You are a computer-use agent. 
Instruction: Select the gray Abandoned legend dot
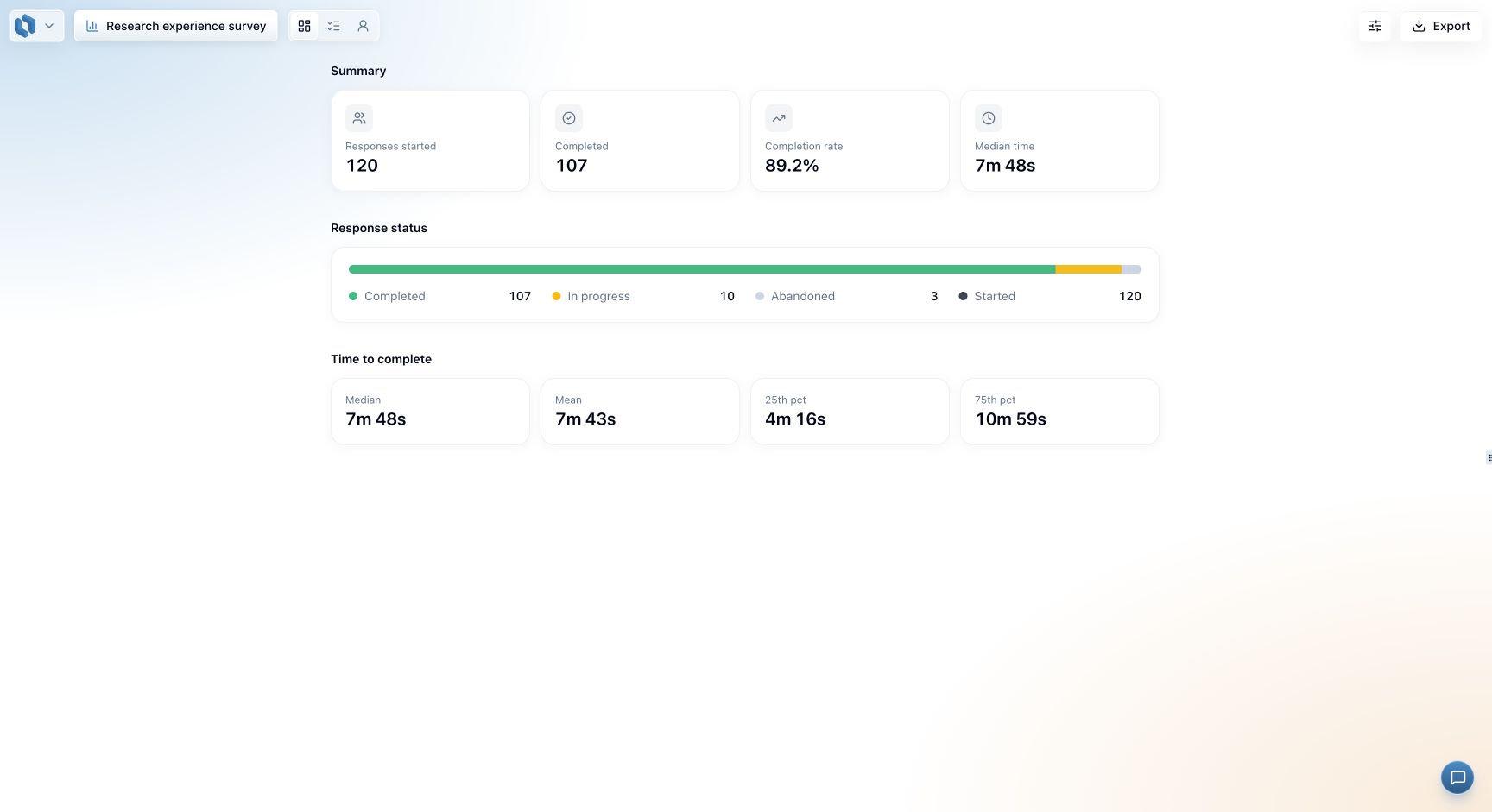coord(760,296)
